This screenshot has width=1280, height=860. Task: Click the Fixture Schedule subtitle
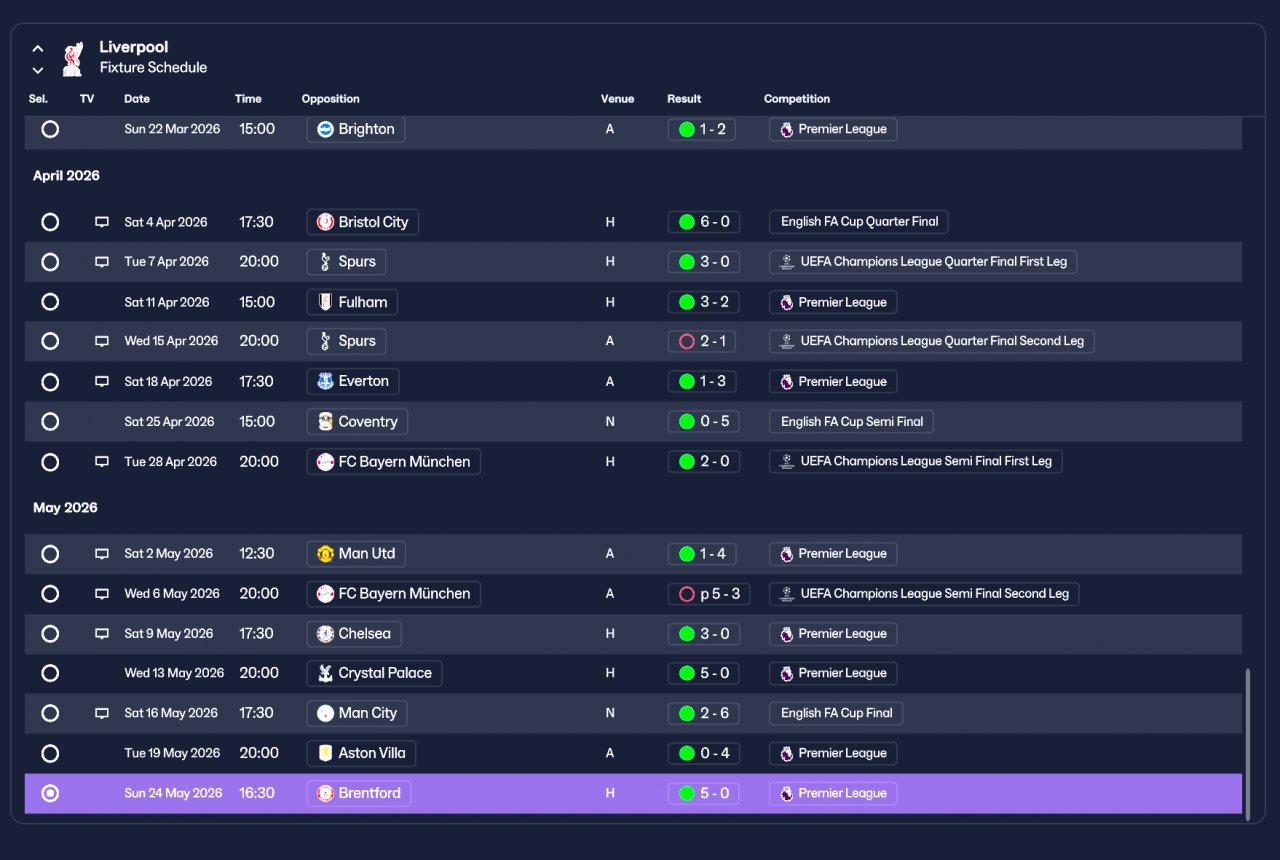coord(154,68)
